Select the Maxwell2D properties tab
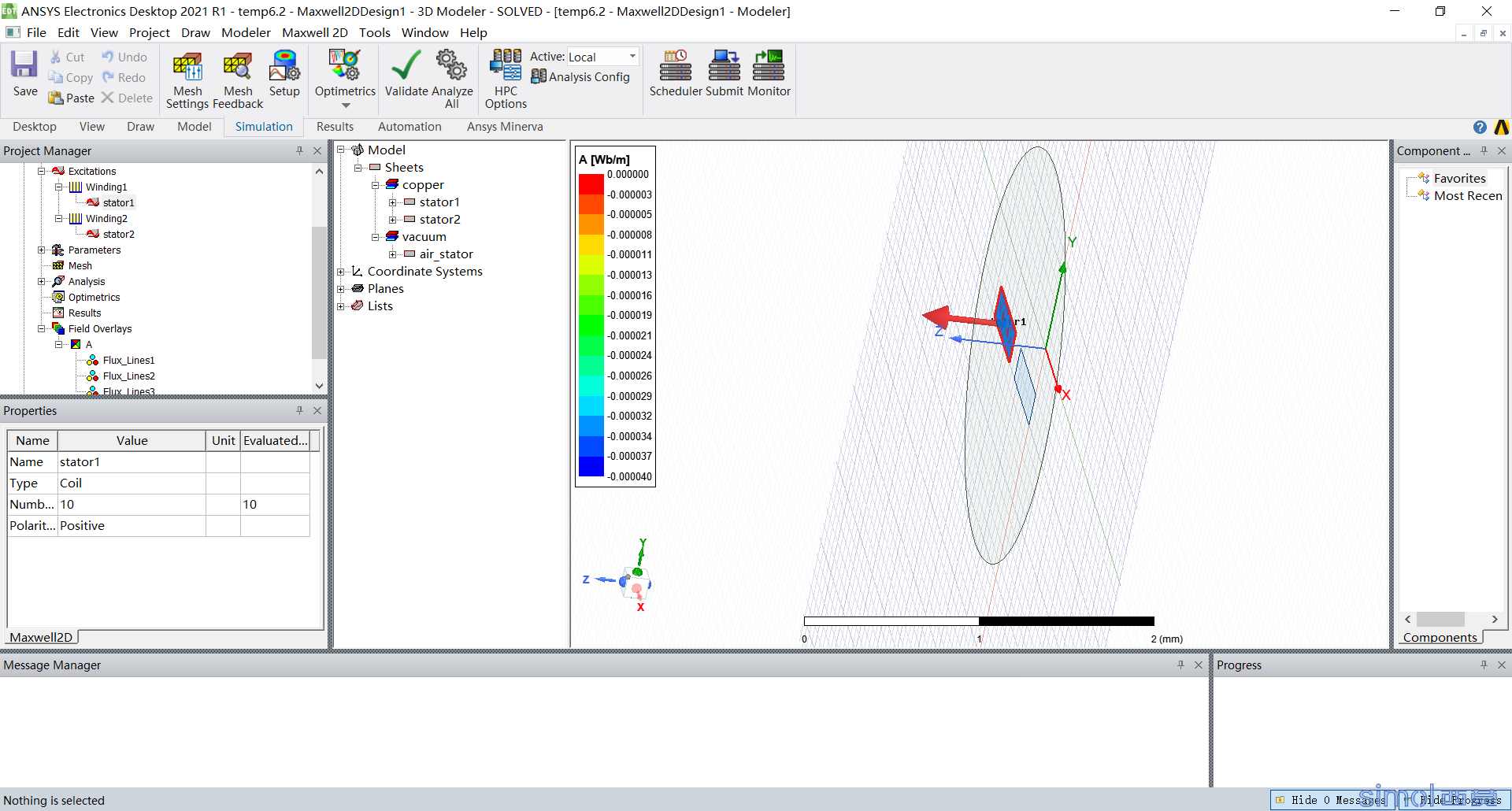 (41, 637)
